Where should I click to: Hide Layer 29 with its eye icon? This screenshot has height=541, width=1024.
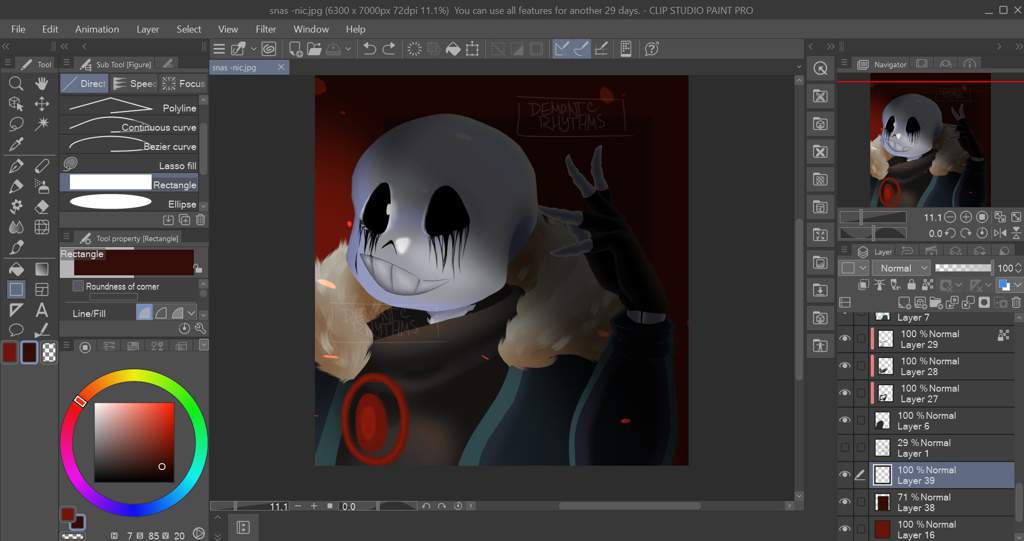click(844, 338)
